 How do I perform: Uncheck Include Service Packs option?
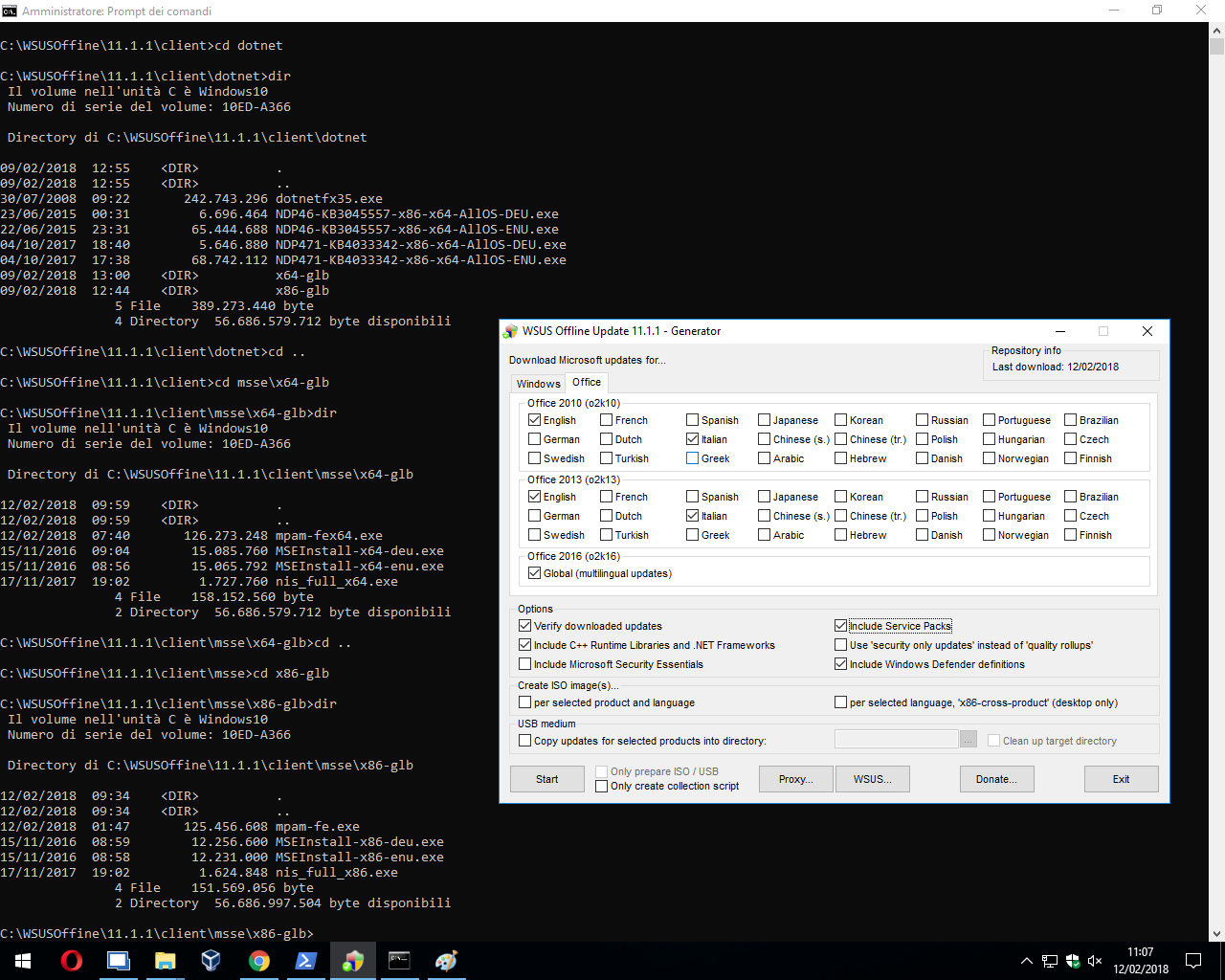point(841,626)
